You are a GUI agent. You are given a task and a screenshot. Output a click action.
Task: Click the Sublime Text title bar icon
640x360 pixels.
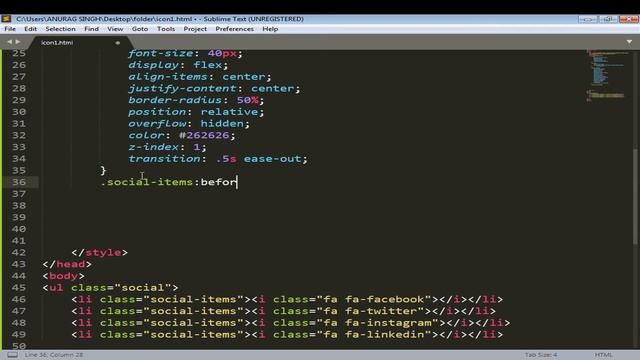coord(6,19)
